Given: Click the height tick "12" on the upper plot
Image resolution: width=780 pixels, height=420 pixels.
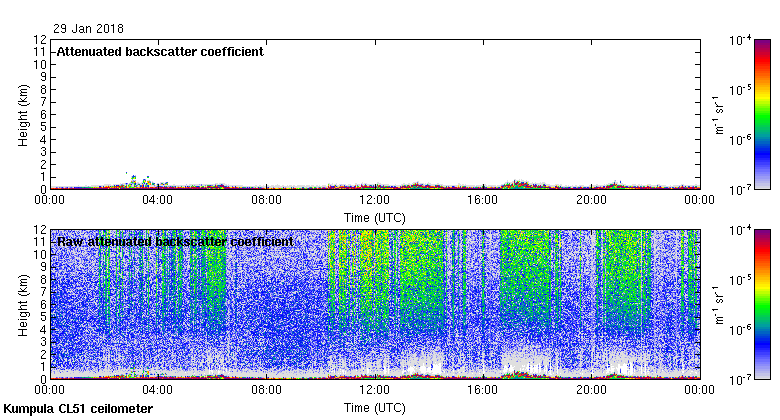Looking at the screenshot, I should click(40, 40).
